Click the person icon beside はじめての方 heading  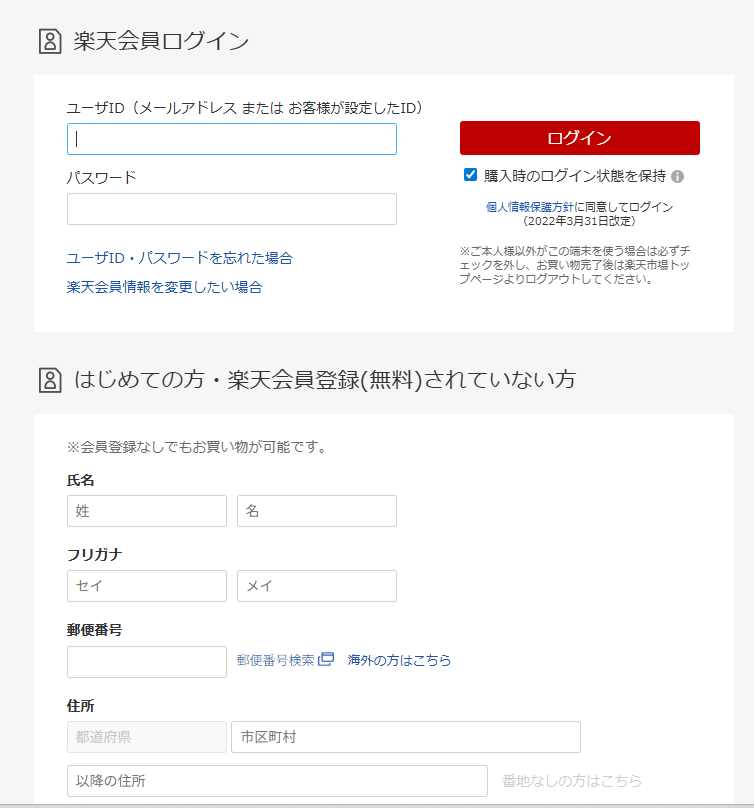[x=49, y=380]
